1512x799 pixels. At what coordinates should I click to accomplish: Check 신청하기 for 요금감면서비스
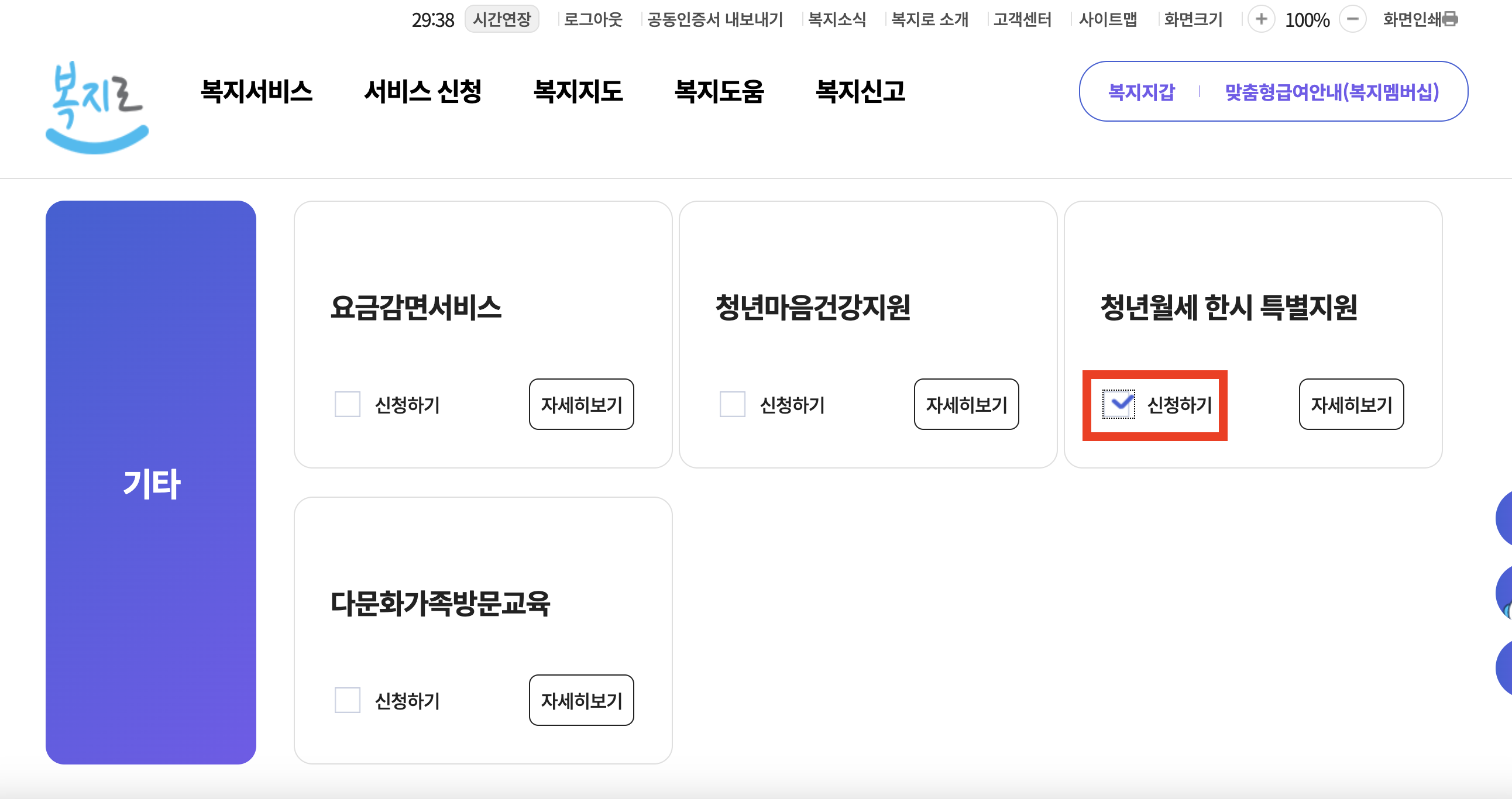(347, 404)
